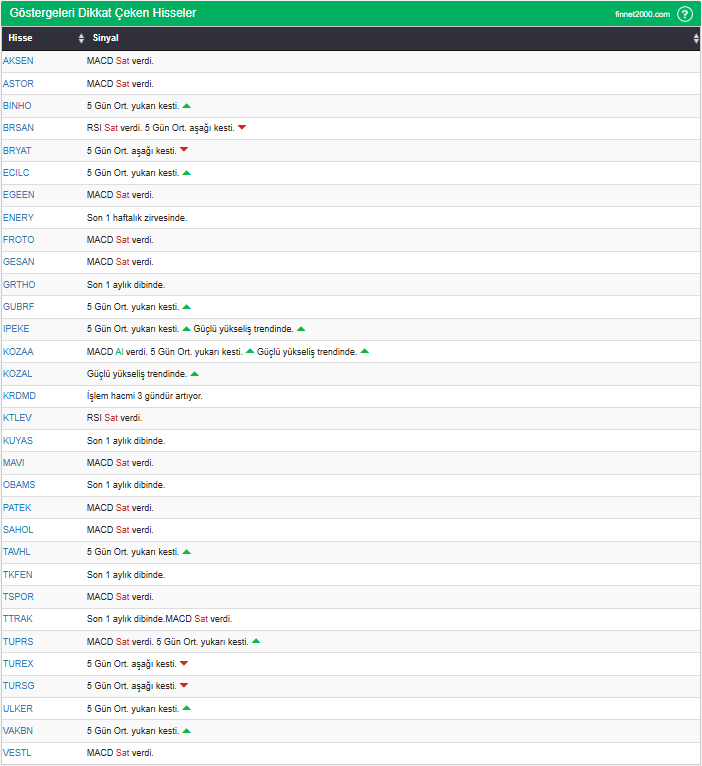Open the THYAO-adjacent TKFEN ticker link
This screenshot has width=702, height=766.
[x=18, y=574]
